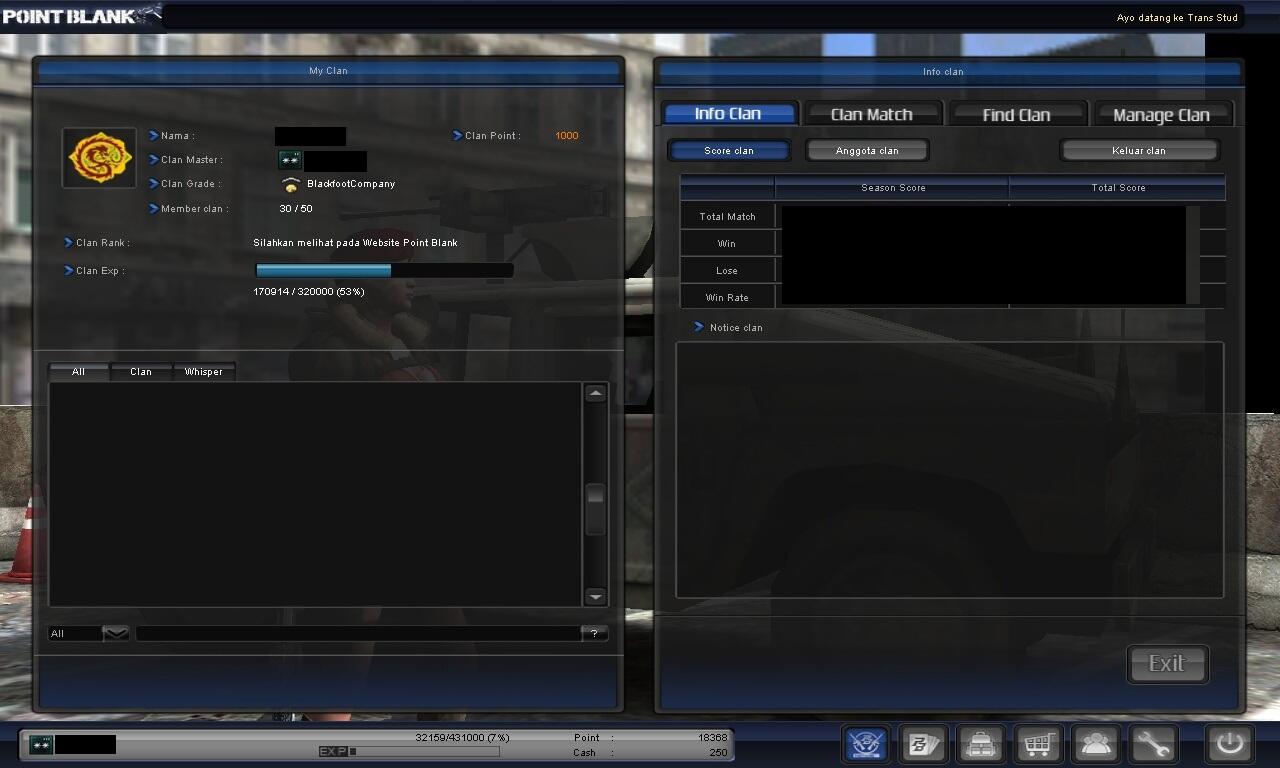Click the Total Score column header
Screen dimensions: 1280x768
[1118, 188]
